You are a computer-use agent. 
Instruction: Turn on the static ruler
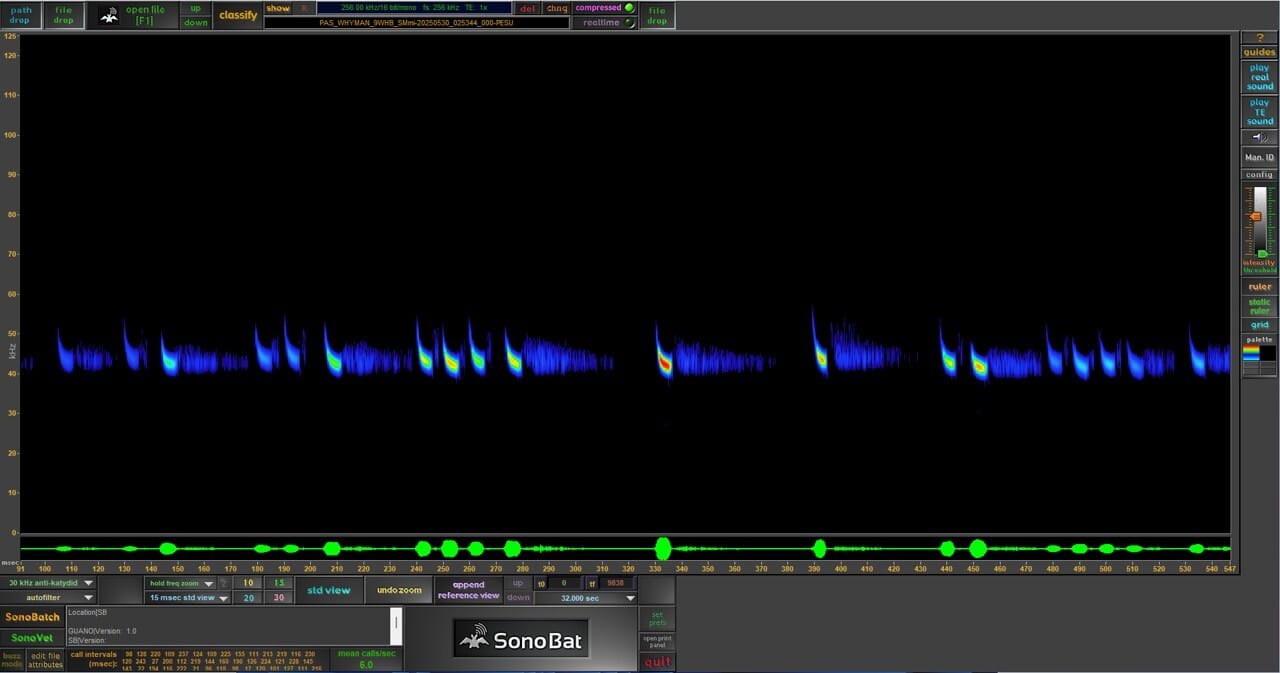[x=1259, y=304]
